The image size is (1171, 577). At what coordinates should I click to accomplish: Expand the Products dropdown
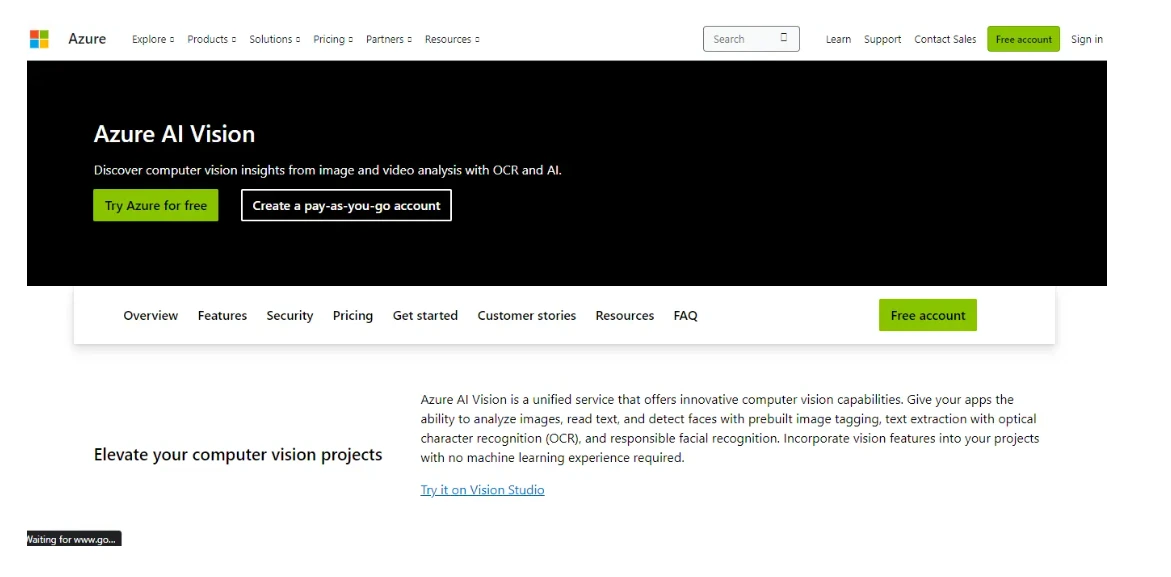(208, 40)
